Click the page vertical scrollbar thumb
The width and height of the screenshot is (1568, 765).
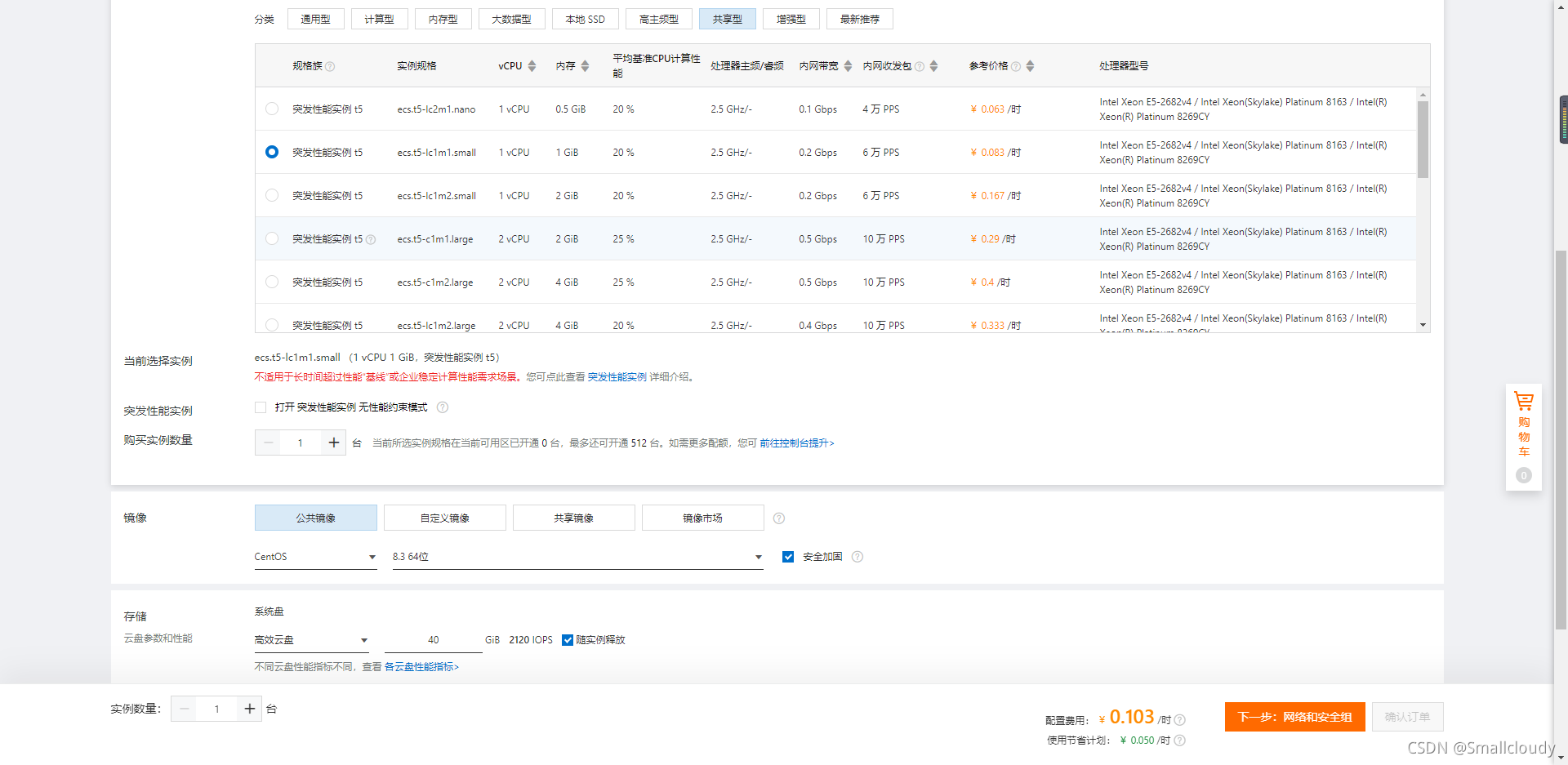click(x=1561, y=441)
